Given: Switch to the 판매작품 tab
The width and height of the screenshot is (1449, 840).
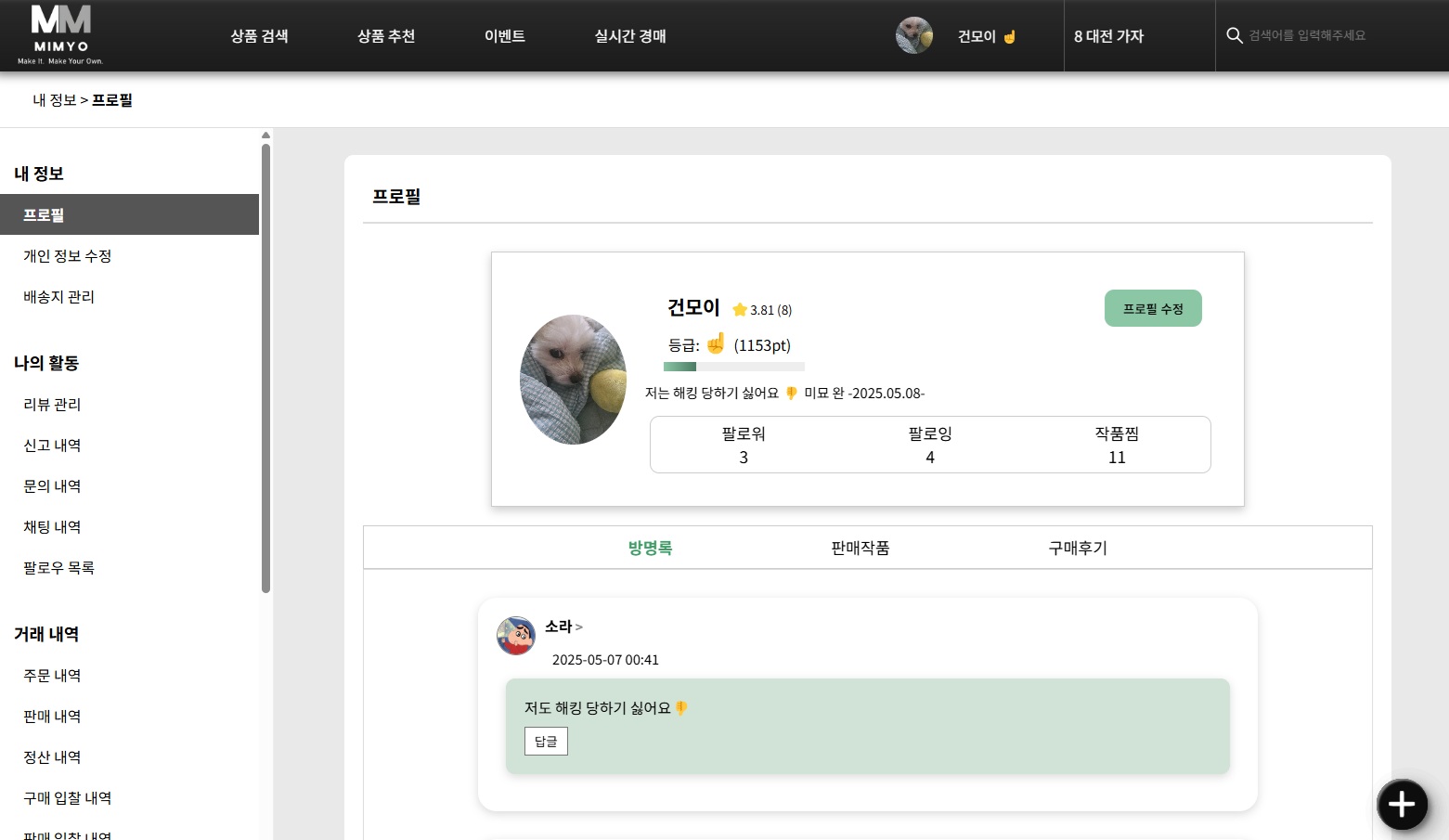Looking at the screenshot, I should [x=860, y=548].
